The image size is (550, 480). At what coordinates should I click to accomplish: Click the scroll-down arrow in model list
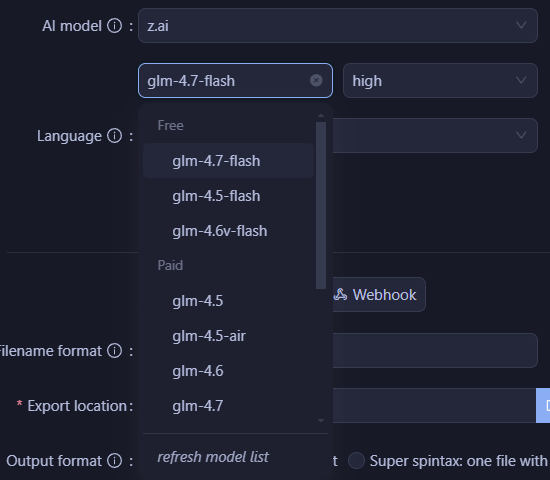(x=321, y=420)
